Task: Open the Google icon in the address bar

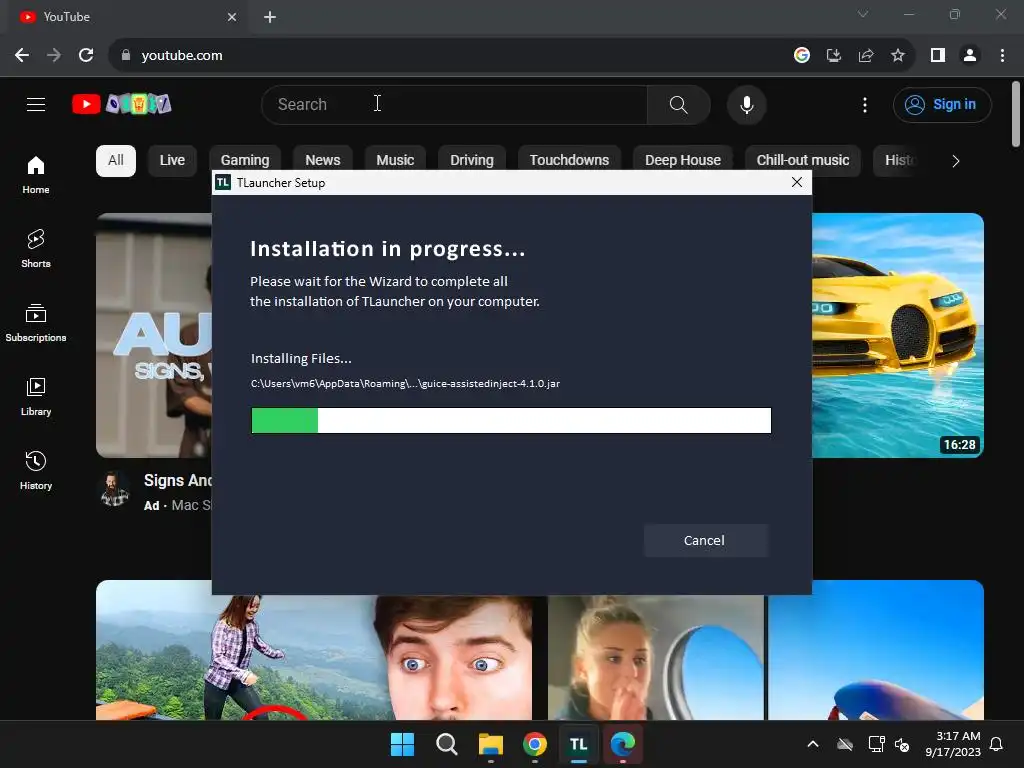Action: pos(802,56)
